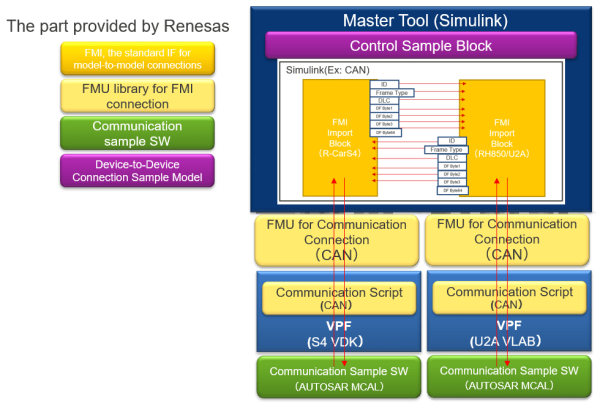Select the FMI Import Block (RH850/U2A)
Image resolution: width=600 pixels, height=407 pixels.
click(x=502, y=138)
